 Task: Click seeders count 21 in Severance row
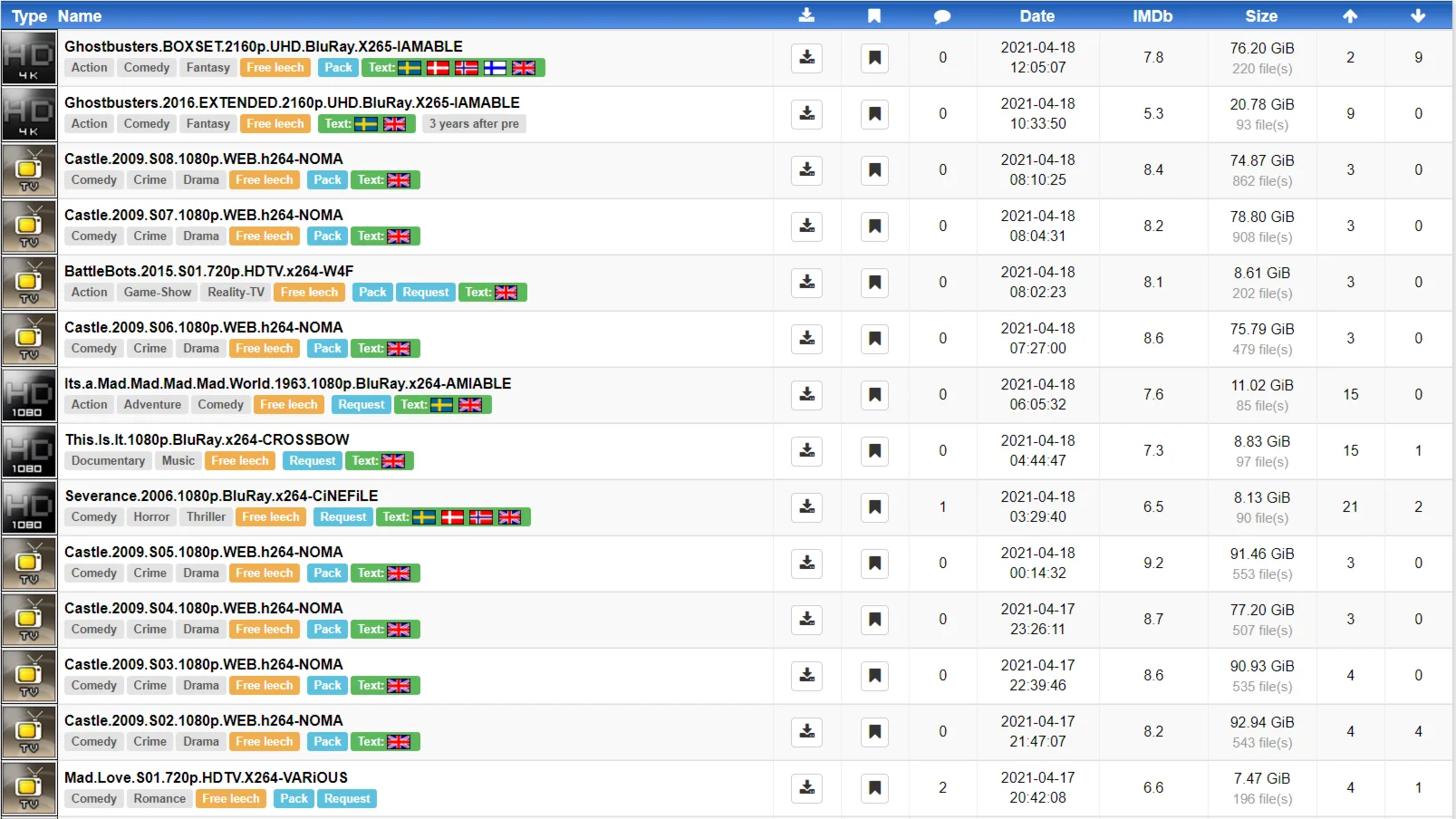pos(1350,506)
